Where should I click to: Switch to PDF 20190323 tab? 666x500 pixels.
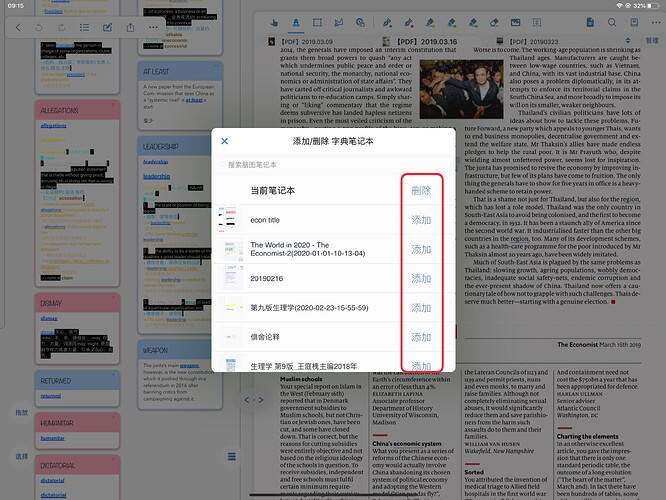click(x=533, y=42)
